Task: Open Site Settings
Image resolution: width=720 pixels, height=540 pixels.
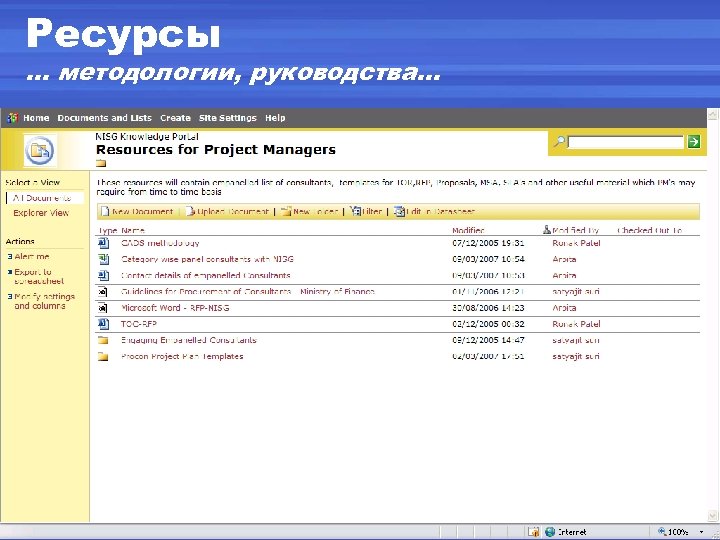Action: point(227,118)
